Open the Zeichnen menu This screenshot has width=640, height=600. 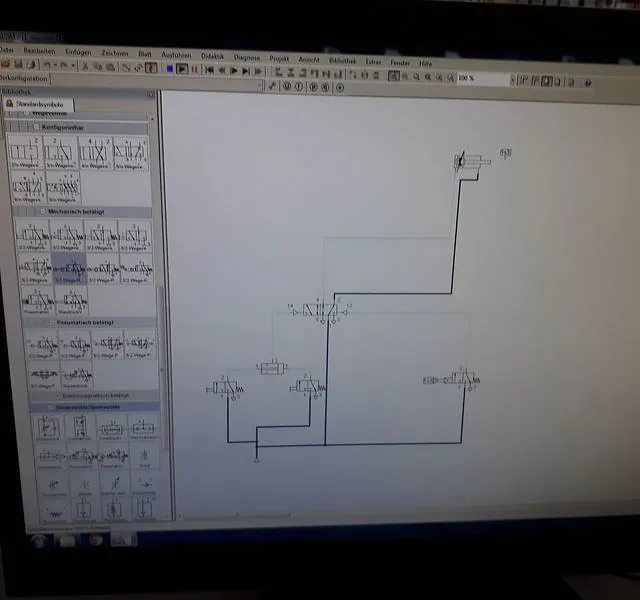click(x=115, y=53)
